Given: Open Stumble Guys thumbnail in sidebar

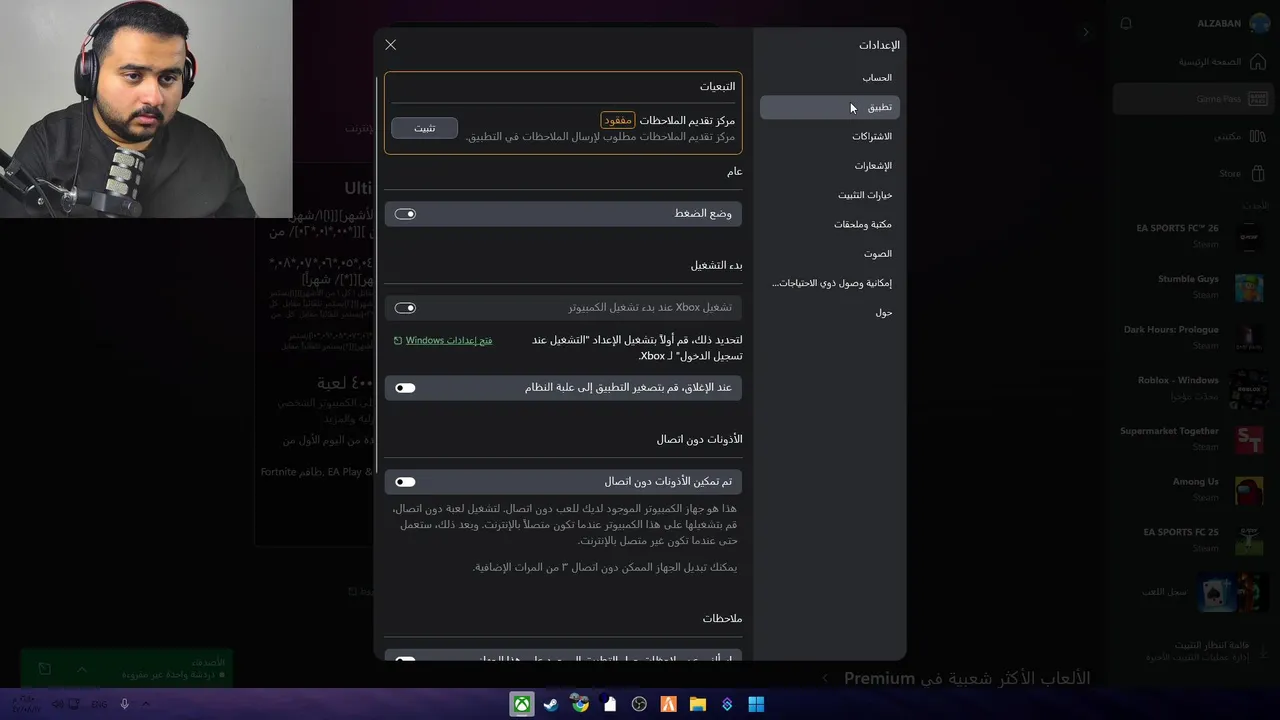Looking at the screenshot, I should tap(1248, 287).
